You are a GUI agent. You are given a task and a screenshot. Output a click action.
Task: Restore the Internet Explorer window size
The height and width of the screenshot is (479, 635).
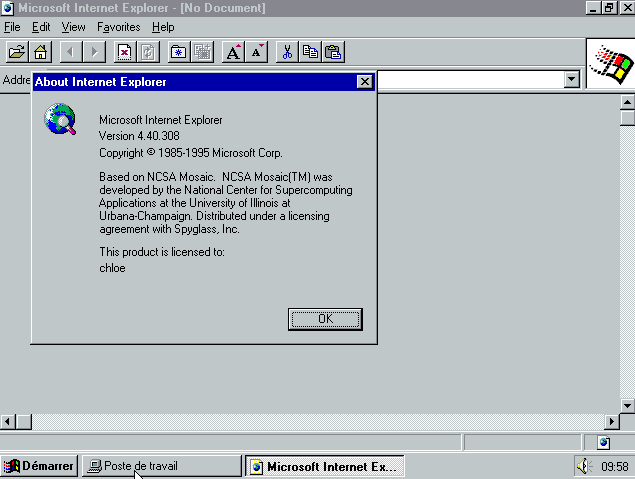click(609, 8)
